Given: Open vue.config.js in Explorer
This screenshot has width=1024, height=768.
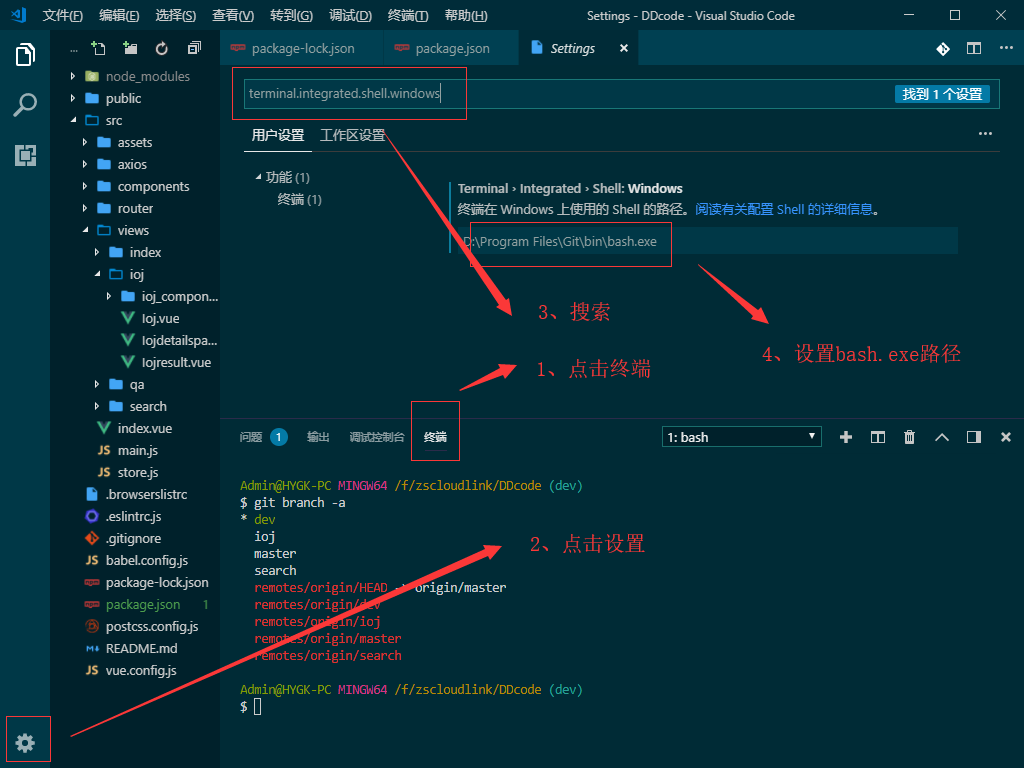Looking at the screenshot, I should (140, 671).
